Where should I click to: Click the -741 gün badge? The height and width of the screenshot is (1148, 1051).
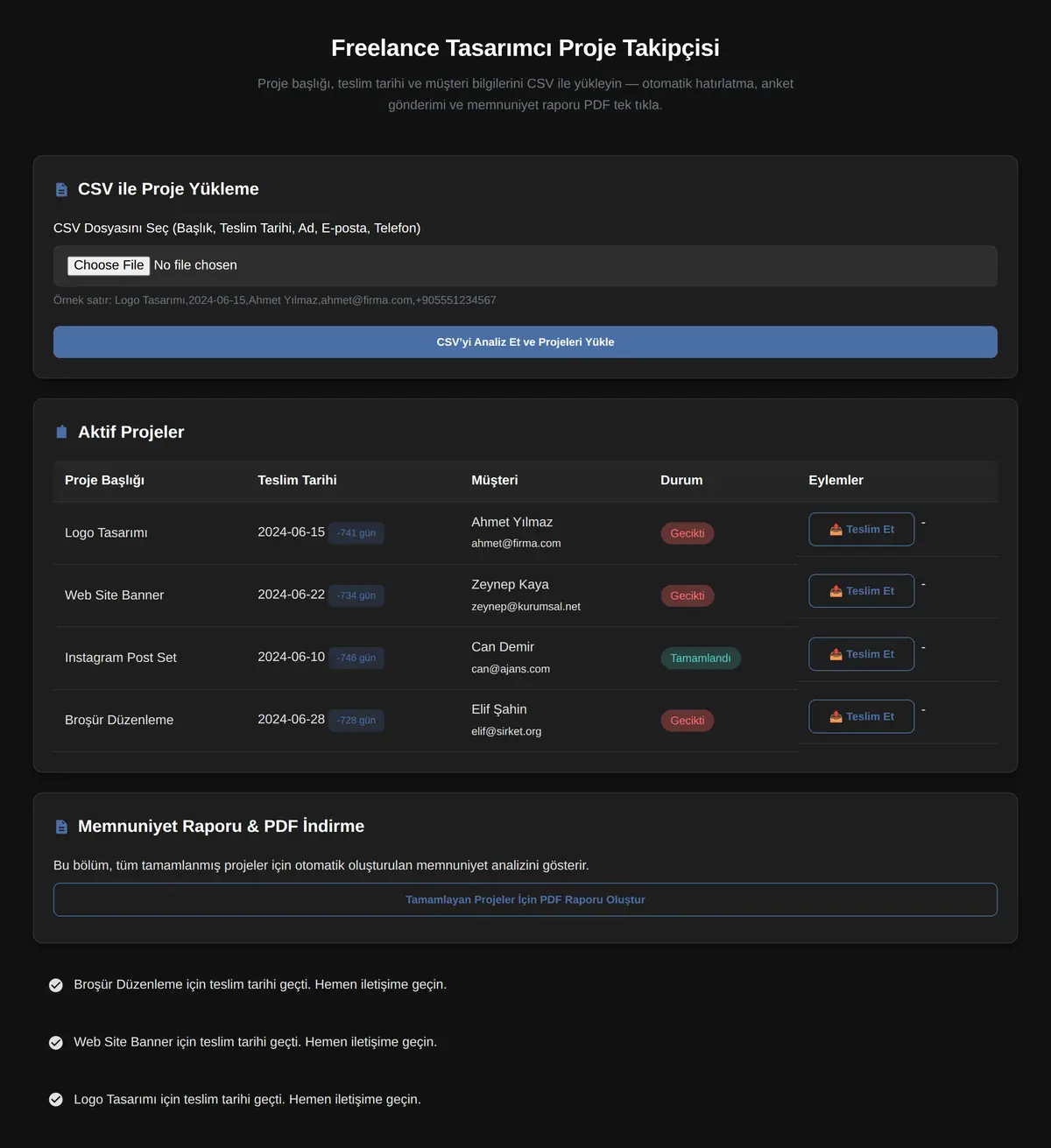click(x=356, y=533)
